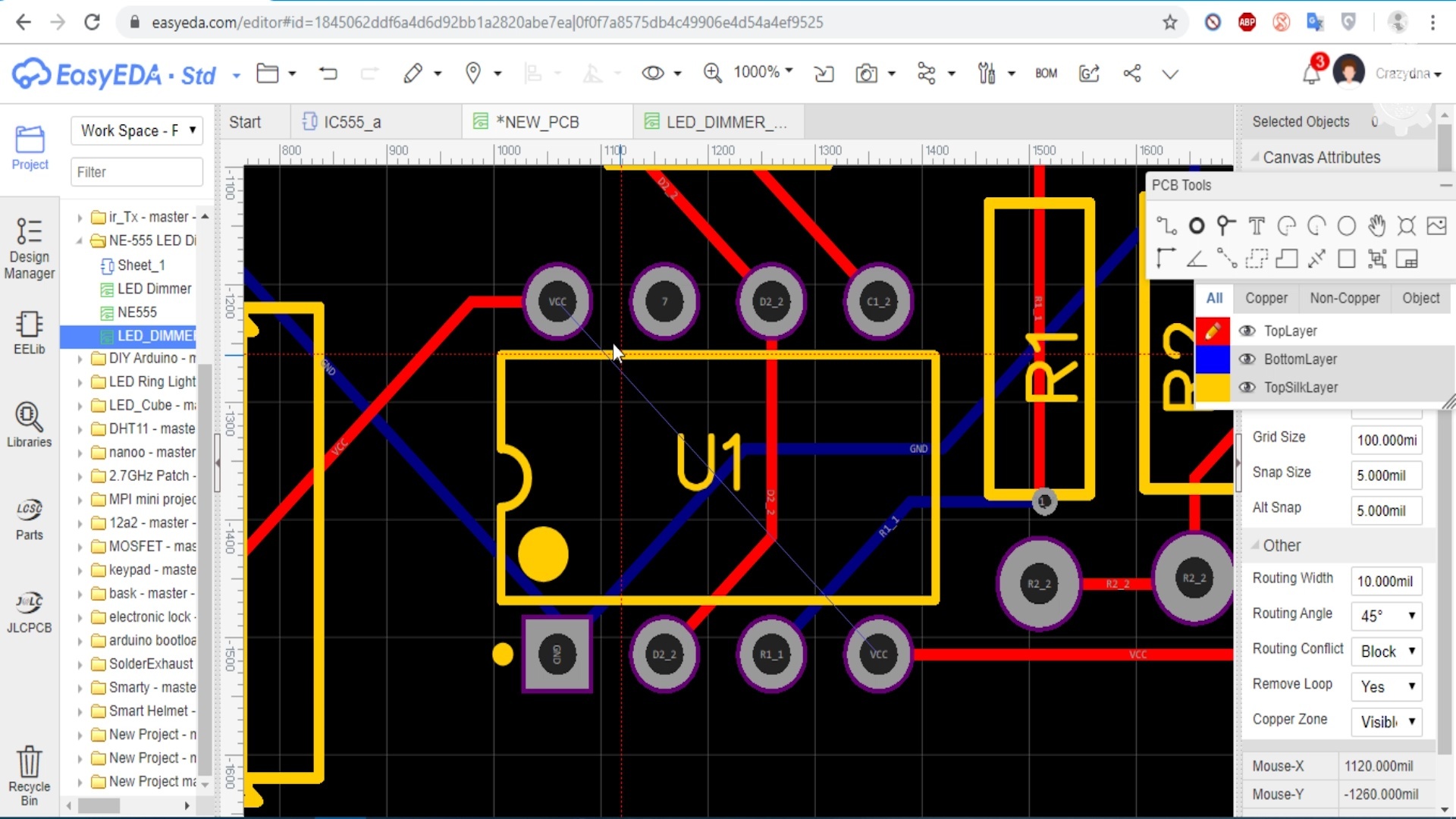Open the Recycle Bin
Viewport: 1456px width, 819px height.
pyautogui.click(x=30, y=775)
